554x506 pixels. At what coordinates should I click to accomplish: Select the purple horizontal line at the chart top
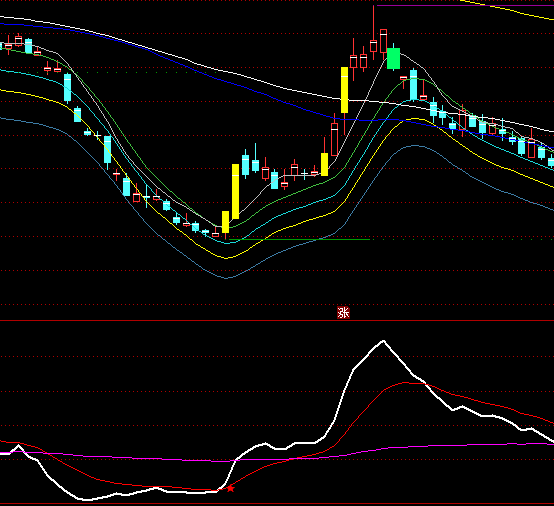click(x=465, y=5)
